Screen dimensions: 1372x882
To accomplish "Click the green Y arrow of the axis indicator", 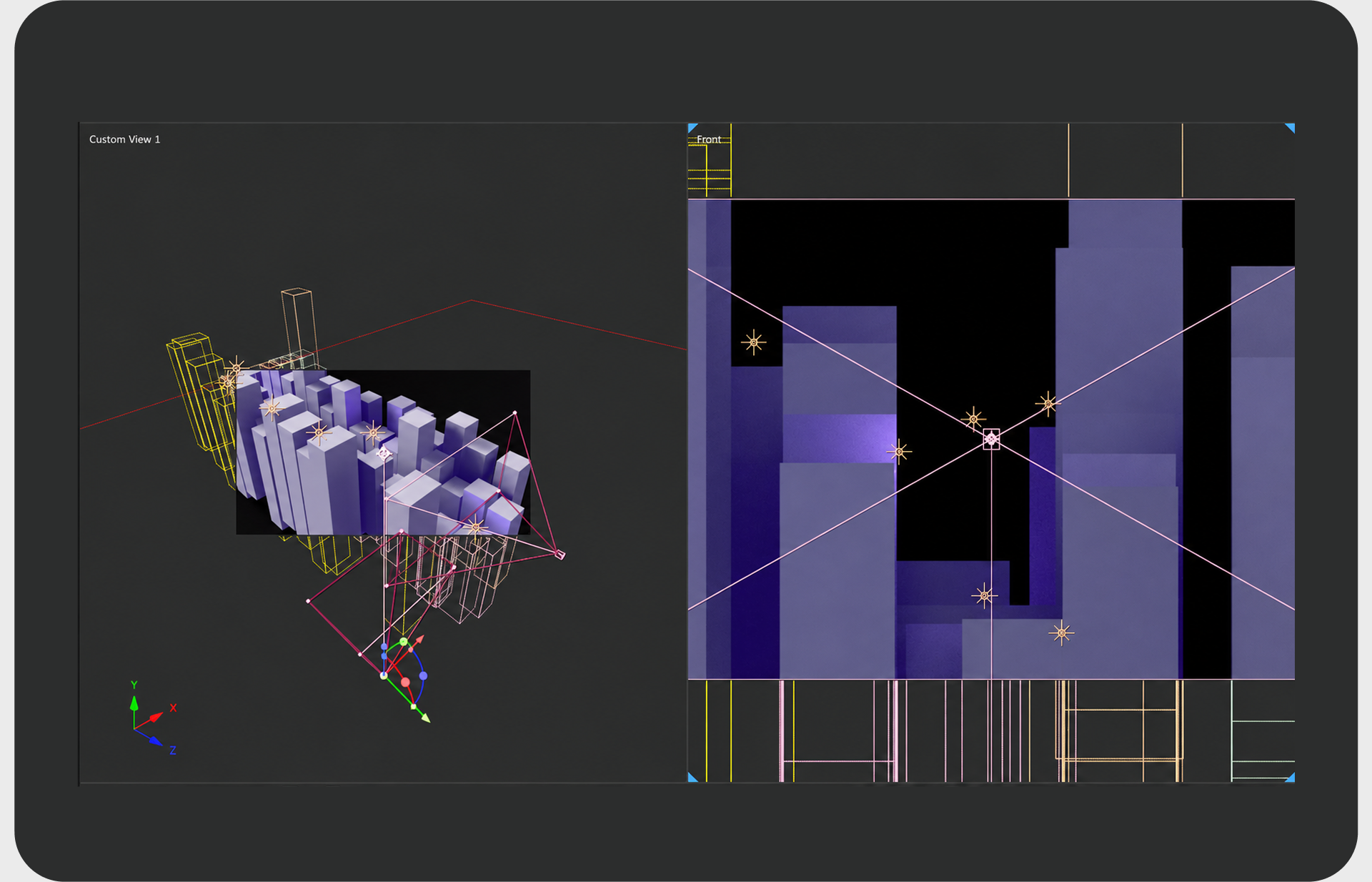I will (134, 702).
